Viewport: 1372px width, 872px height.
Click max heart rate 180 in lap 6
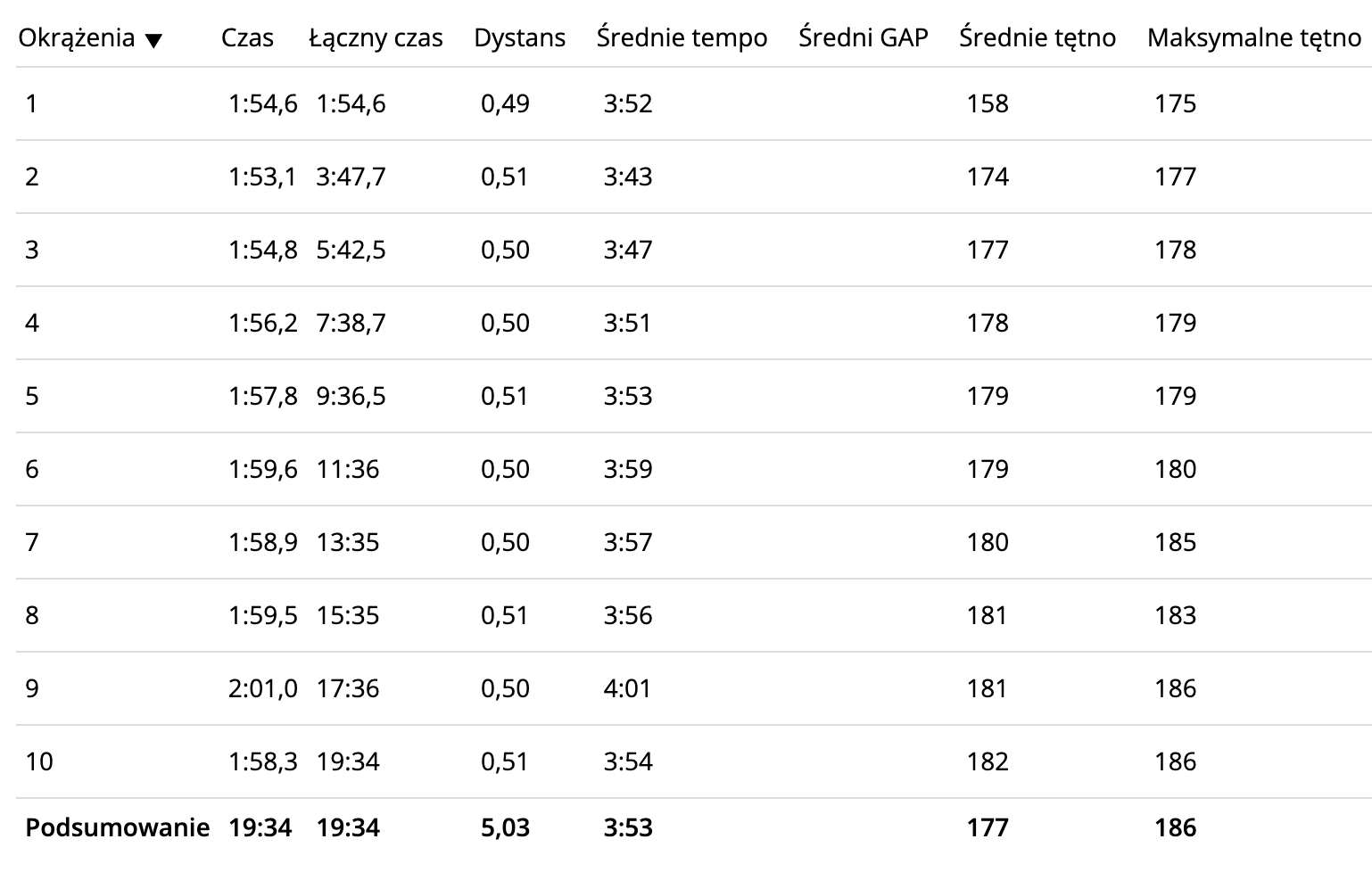[1175, 469]
